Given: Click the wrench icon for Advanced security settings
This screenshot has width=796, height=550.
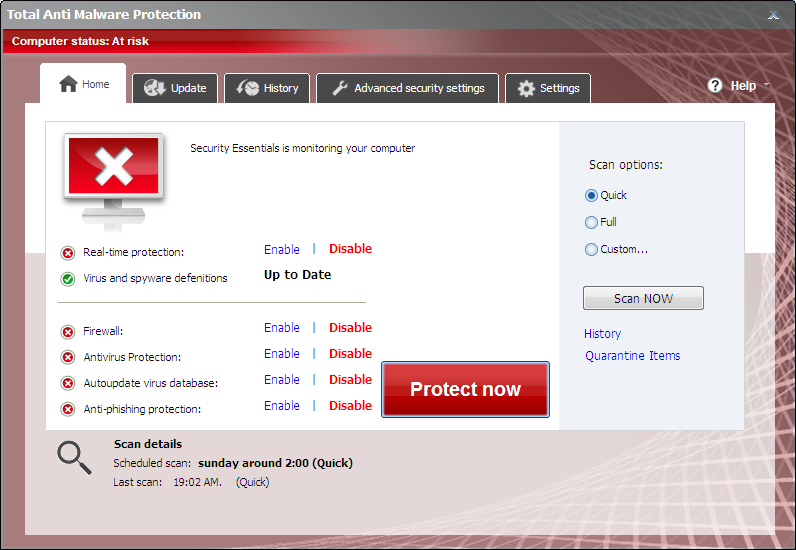Looking at the screenshot, I should coord(340,88).
